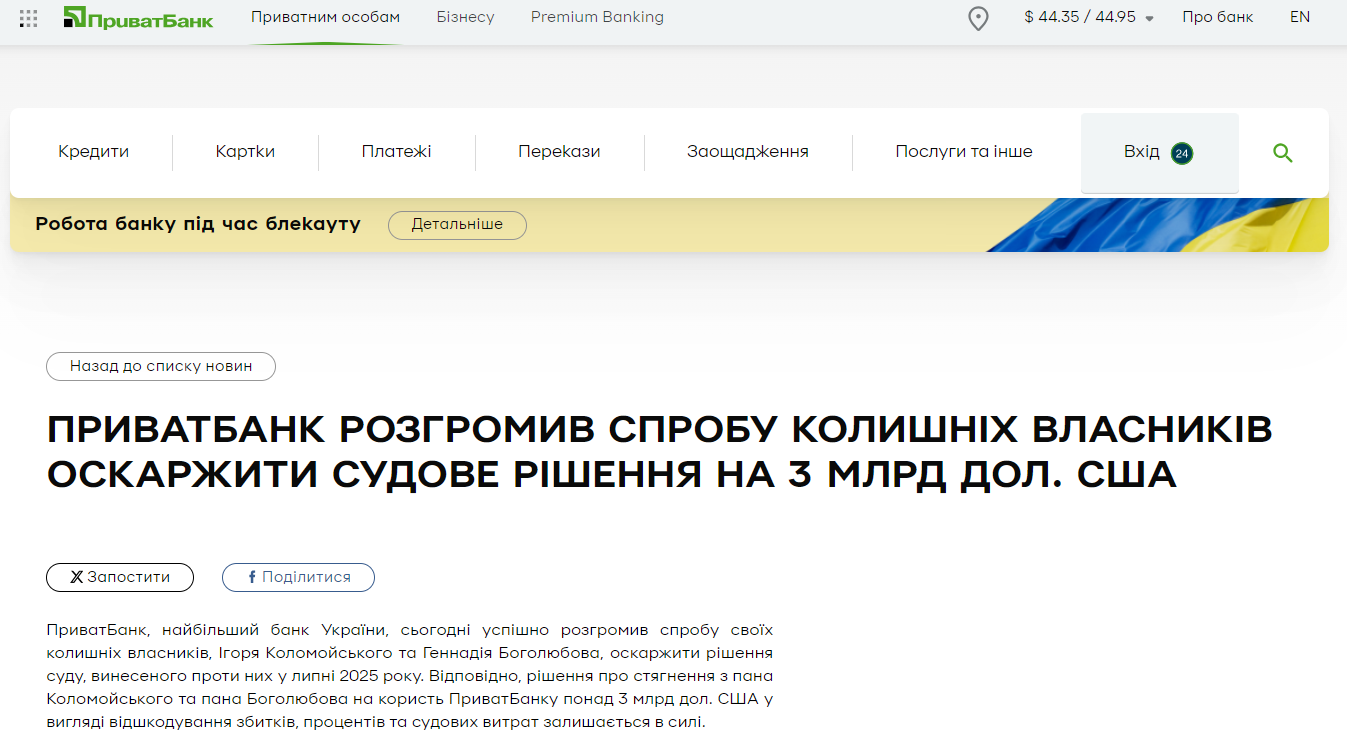Open the Послуги та інше menu
This screenshot has height=751, width=1347.
coord(964,152)
